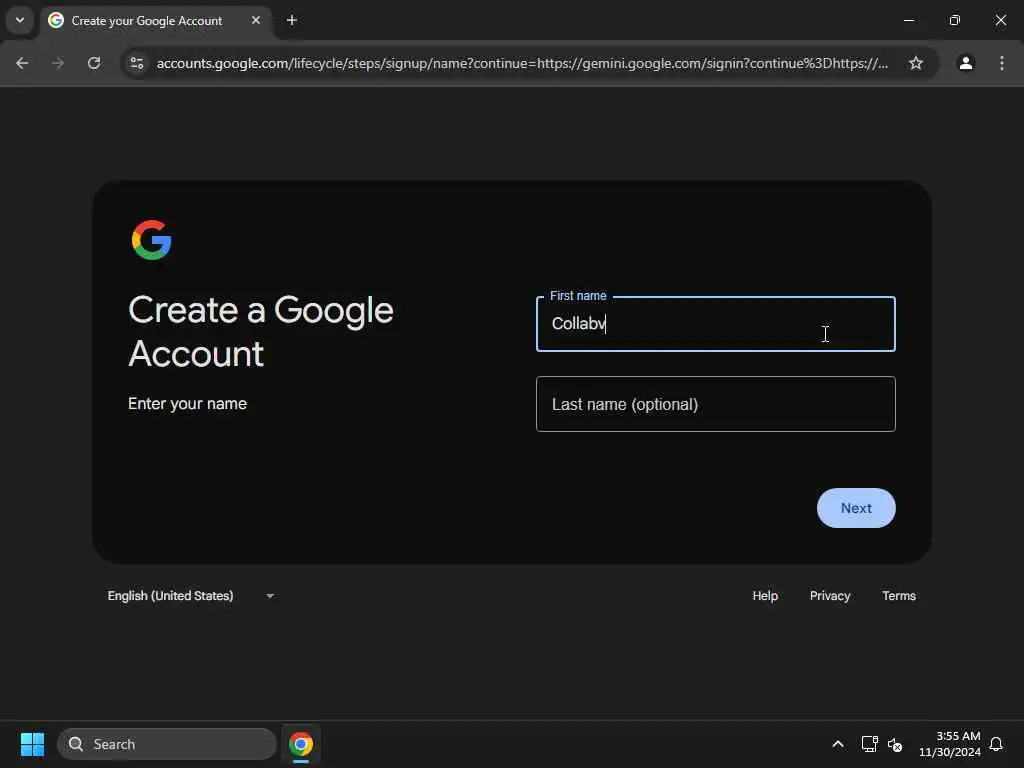
Task: Bookmark this page with the star
Action: coord(916,63)
